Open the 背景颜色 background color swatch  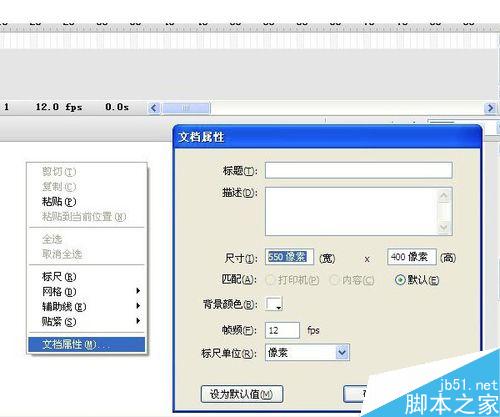[274, 304]
